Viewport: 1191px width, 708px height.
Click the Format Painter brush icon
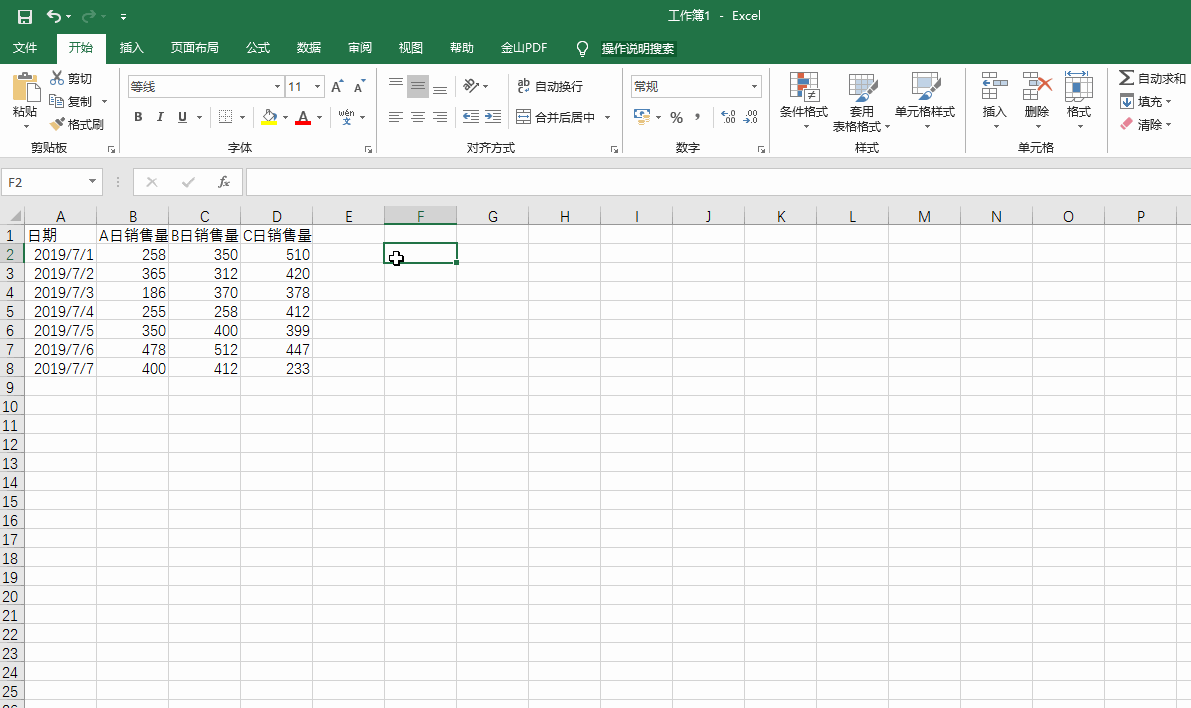[x=58, y=125]
